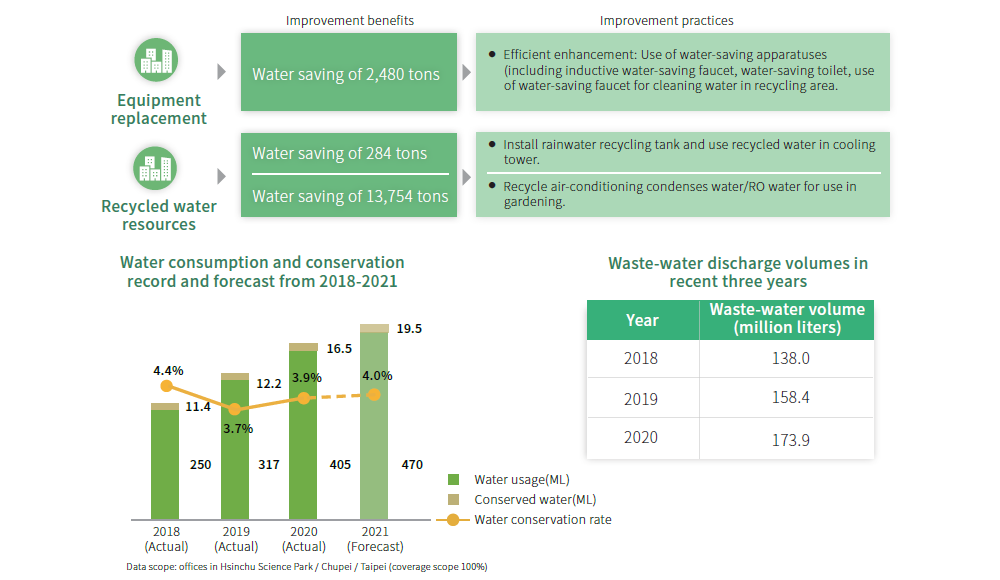Click the green Water usage legend swatch

point(453,480)
